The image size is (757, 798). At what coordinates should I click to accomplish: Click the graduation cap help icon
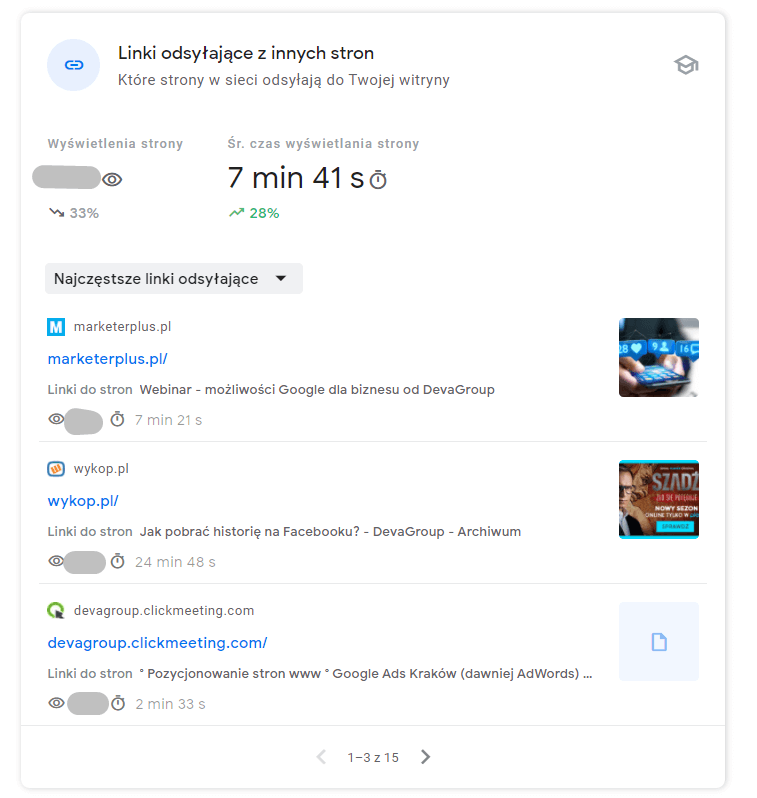coord(686,65)
